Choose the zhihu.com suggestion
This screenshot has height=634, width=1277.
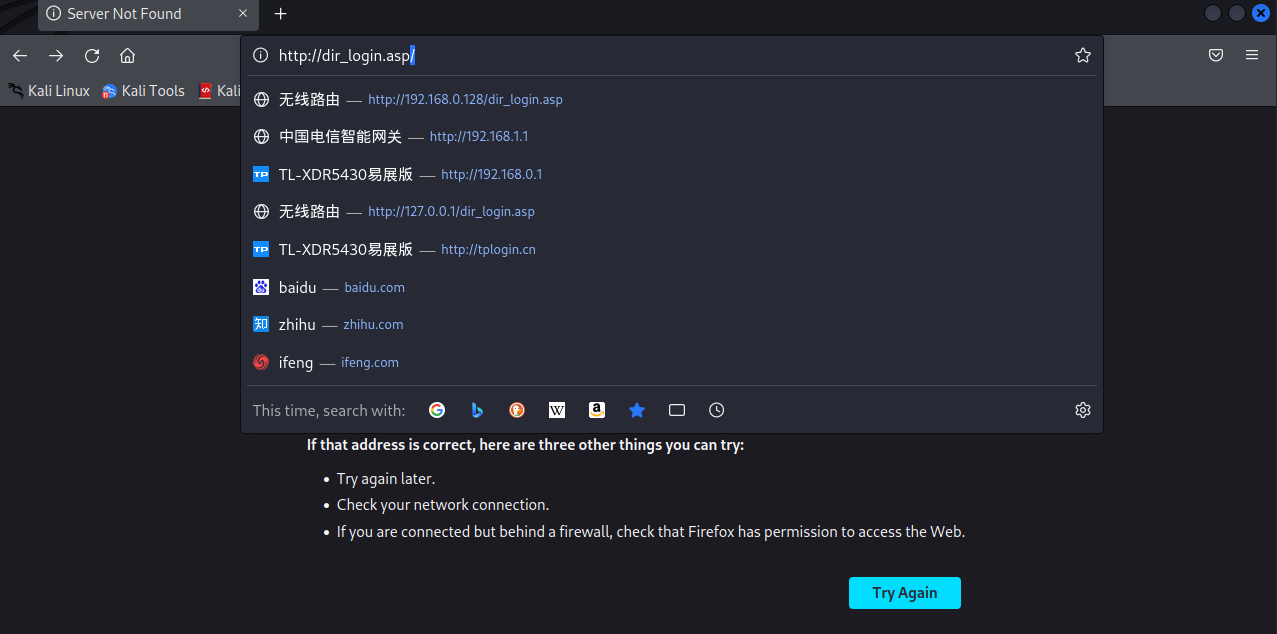point(672,325)
